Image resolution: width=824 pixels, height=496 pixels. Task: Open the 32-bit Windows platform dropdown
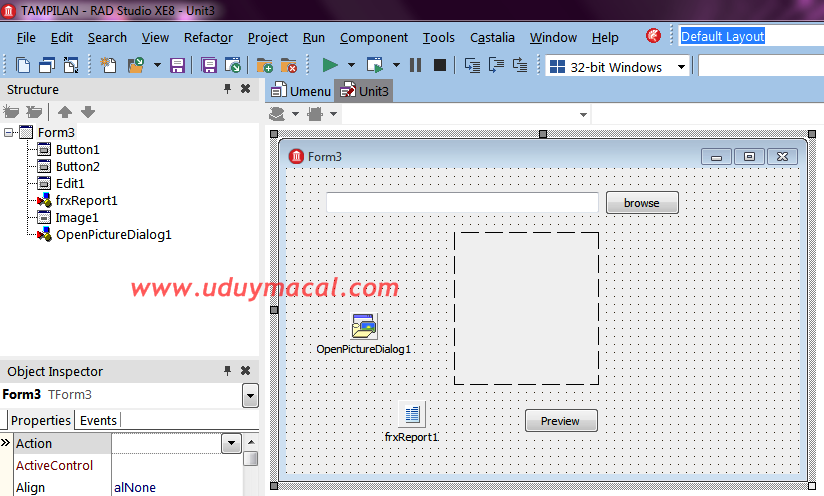pyautogui.click(x=682, y=67)
